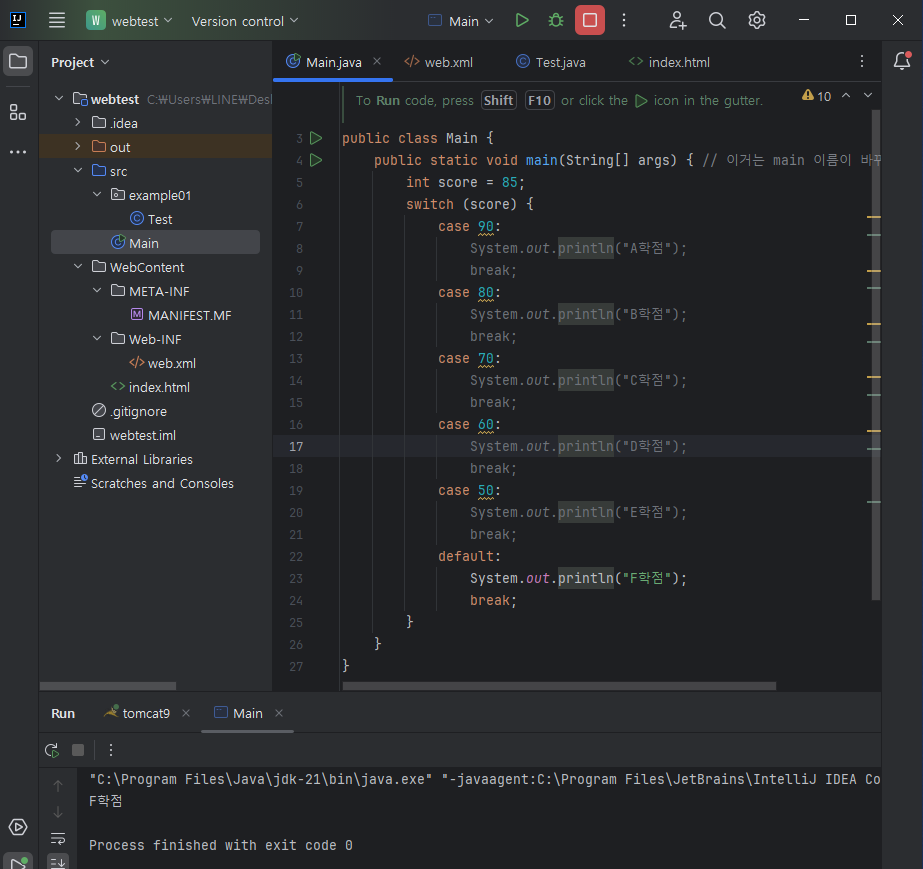The image size is (923, 869).
Task: Open the Version control menu
Action: 245,21
